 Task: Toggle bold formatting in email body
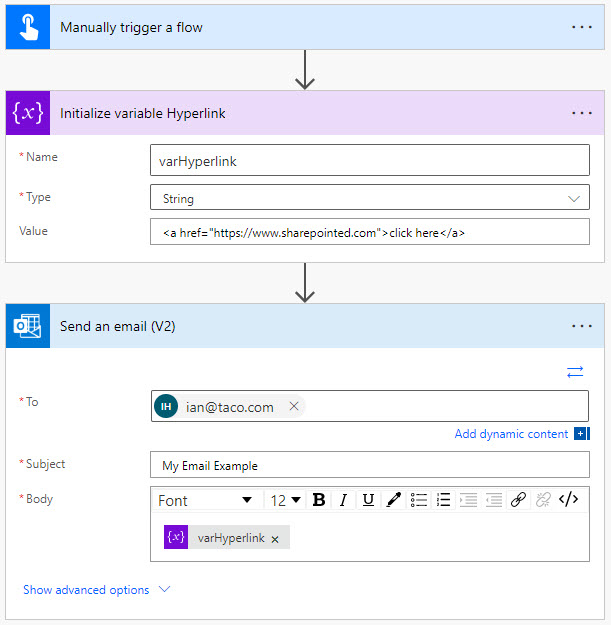click(x=318, y=499)
